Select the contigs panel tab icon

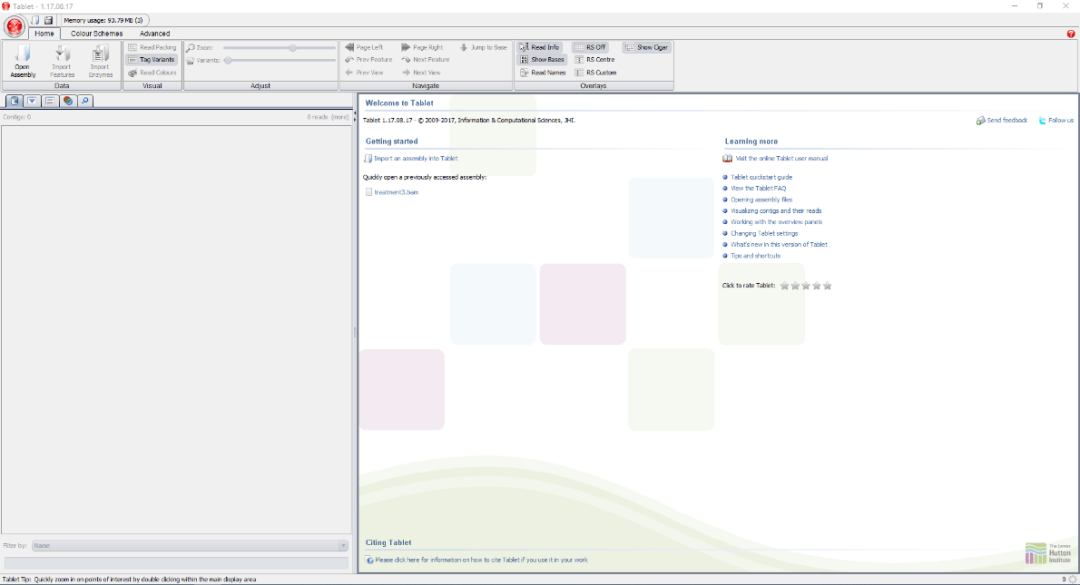tap(14, 101)
